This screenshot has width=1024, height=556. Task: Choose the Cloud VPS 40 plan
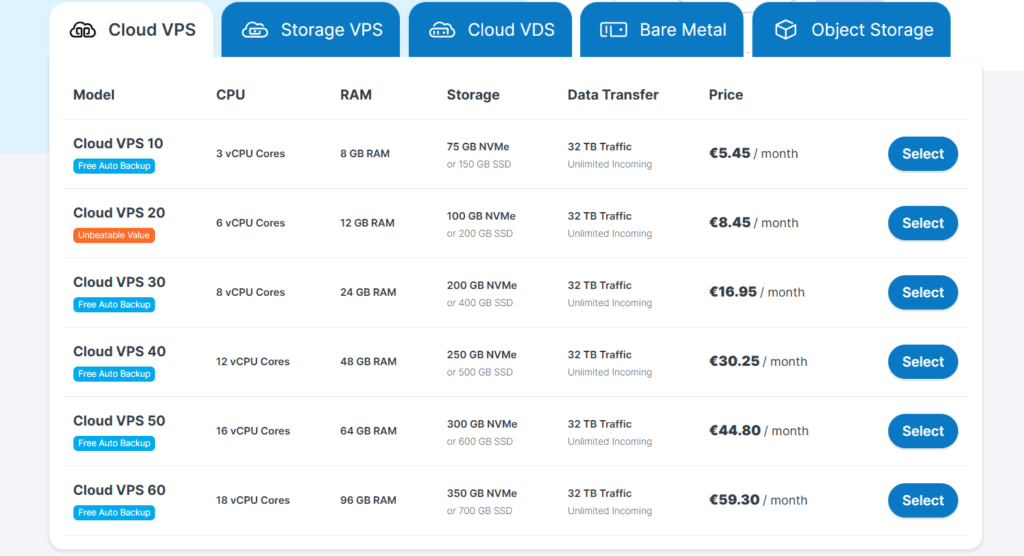click(922, 362)
